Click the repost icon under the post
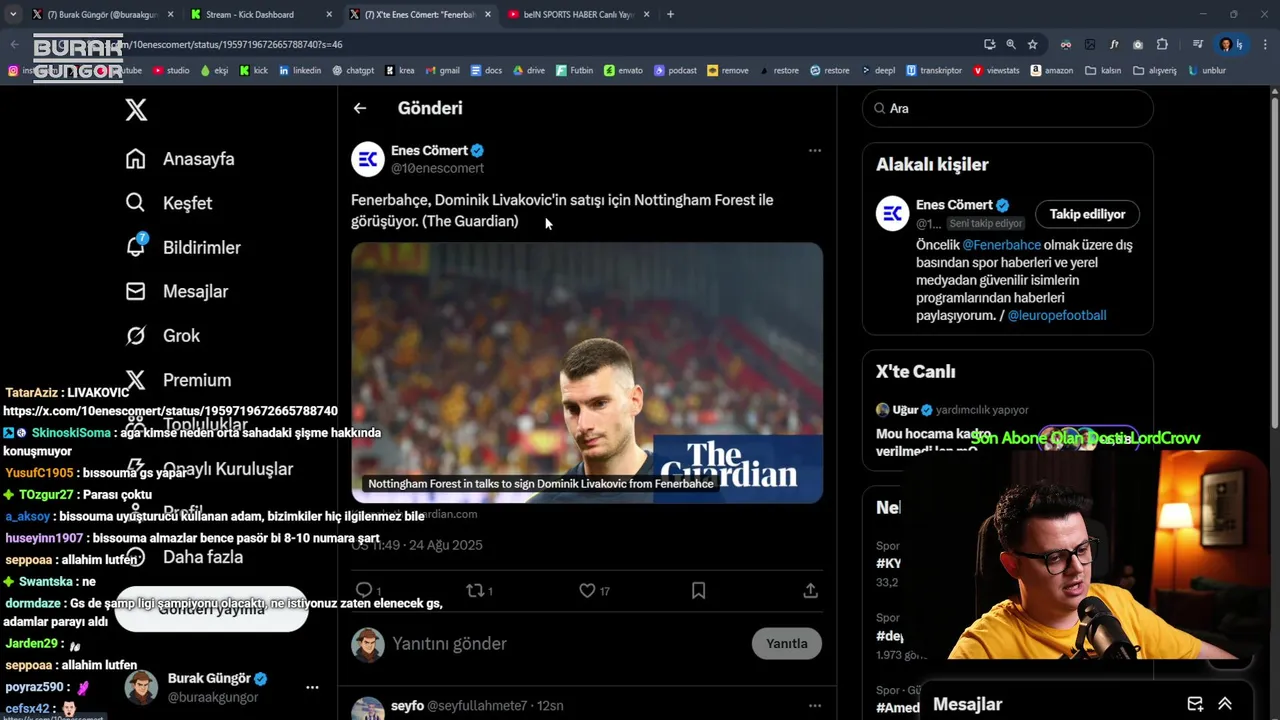Viewport: 1280px width, 720px height. pyautogui.click(x=476, y=590)
